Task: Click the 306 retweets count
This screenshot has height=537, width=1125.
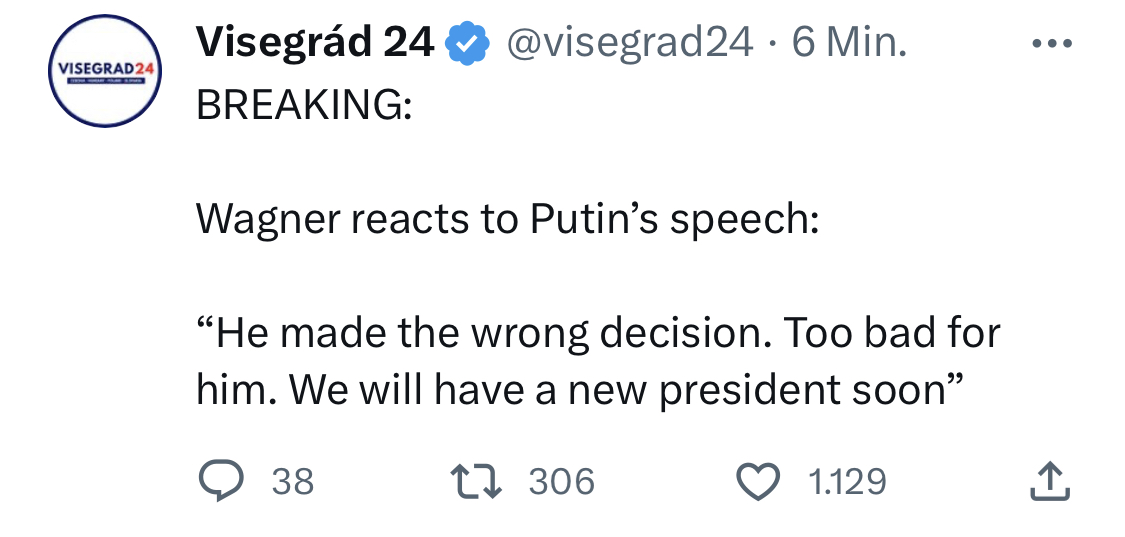Action: pyautogui.click(x=561, y=483)
